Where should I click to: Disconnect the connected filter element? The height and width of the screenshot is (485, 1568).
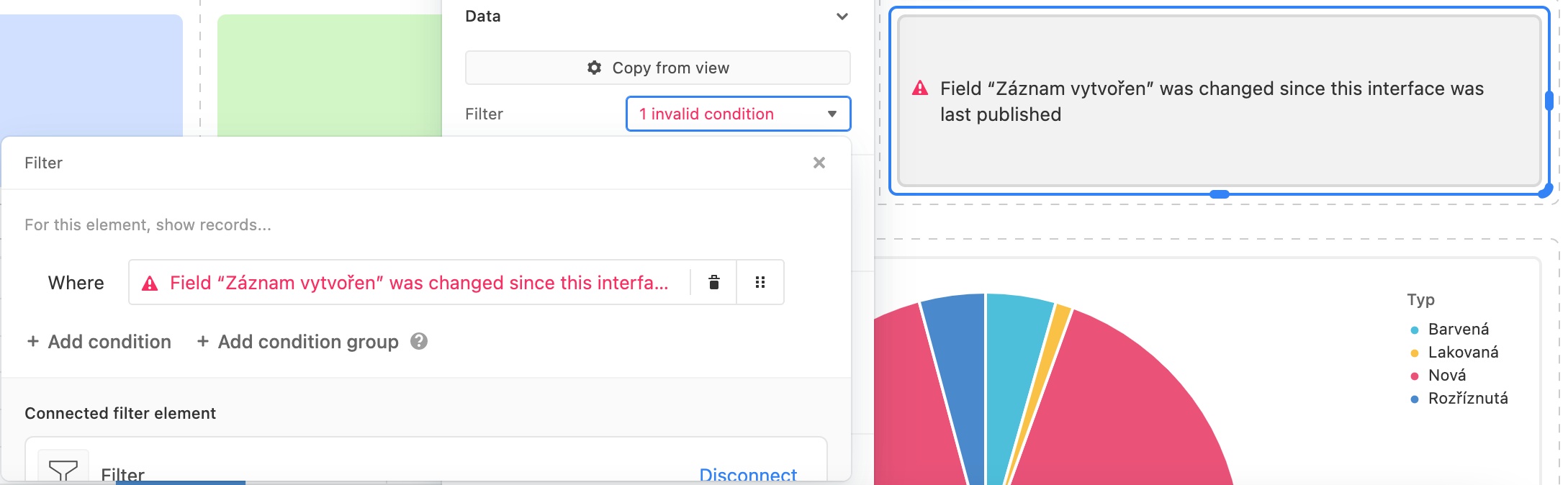click(748, 475)
